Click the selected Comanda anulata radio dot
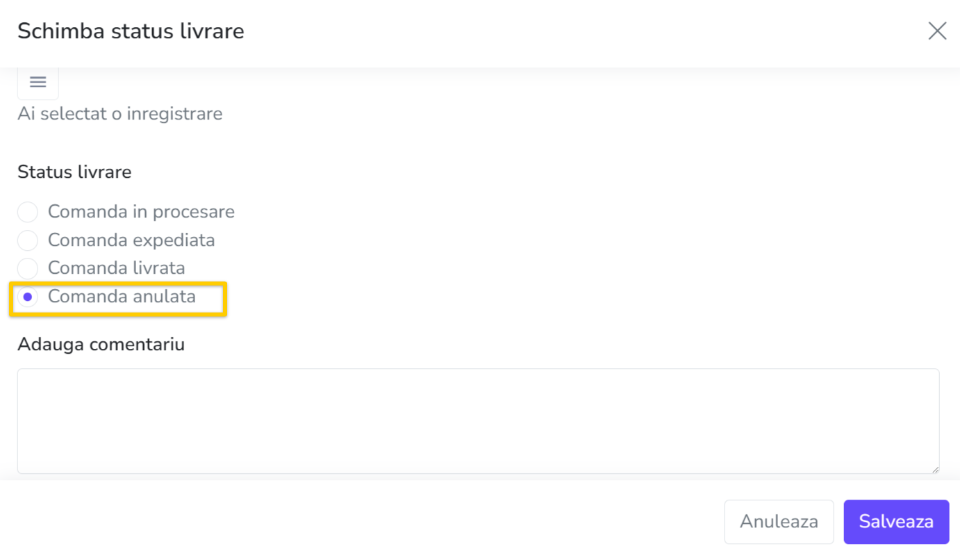 pos(28,297)
